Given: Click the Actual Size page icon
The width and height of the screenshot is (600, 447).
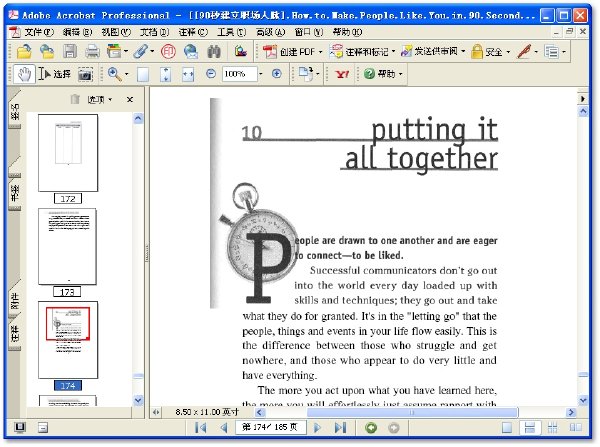Looking at the screenshot, I should 143,74.
